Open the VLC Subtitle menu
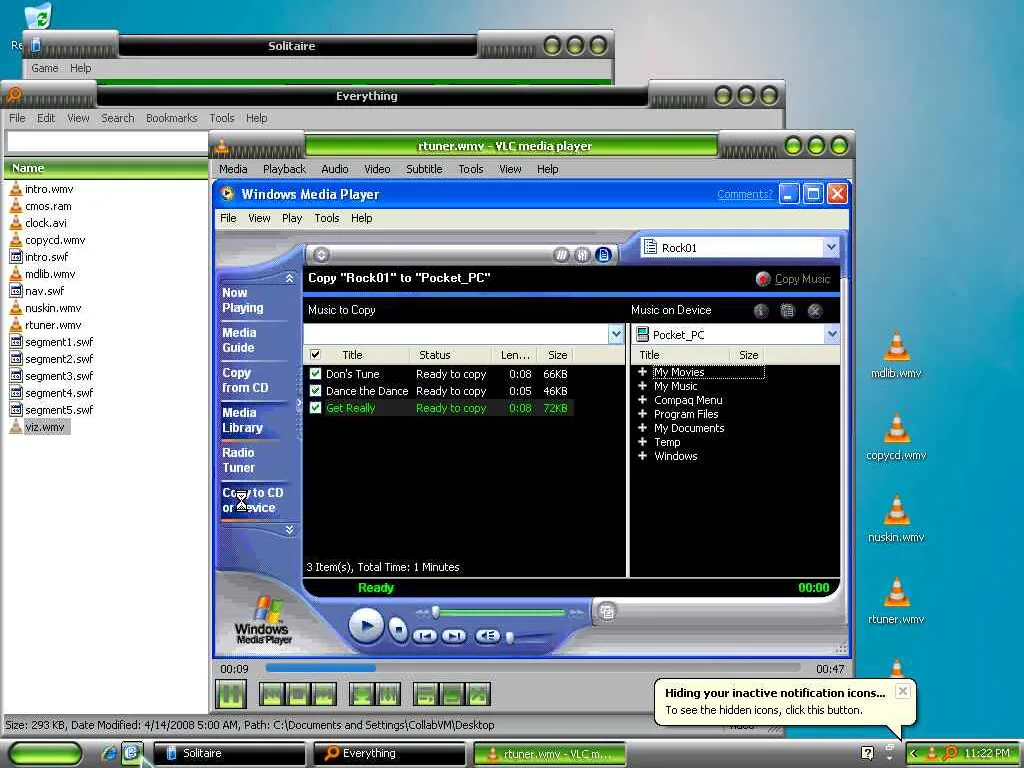Screen dimensions: 1024x768 tap(424, 169)
